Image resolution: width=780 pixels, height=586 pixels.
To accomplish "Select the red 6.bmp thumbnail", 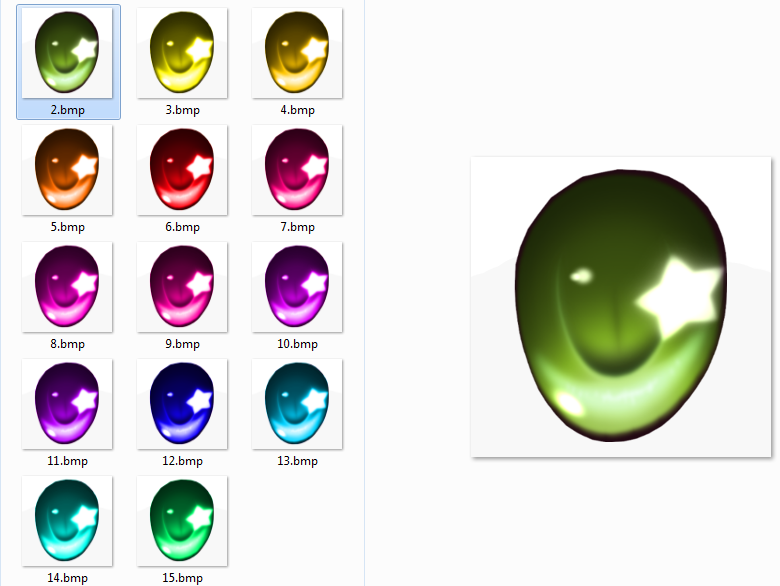I will coord(182,170).
